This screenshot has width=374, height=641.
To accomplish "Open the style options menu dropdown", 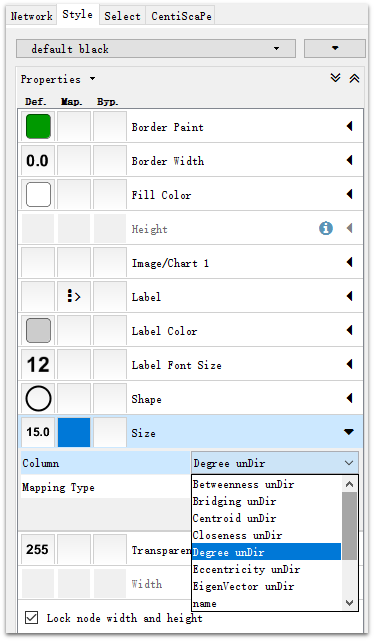I will coord(335,49).
